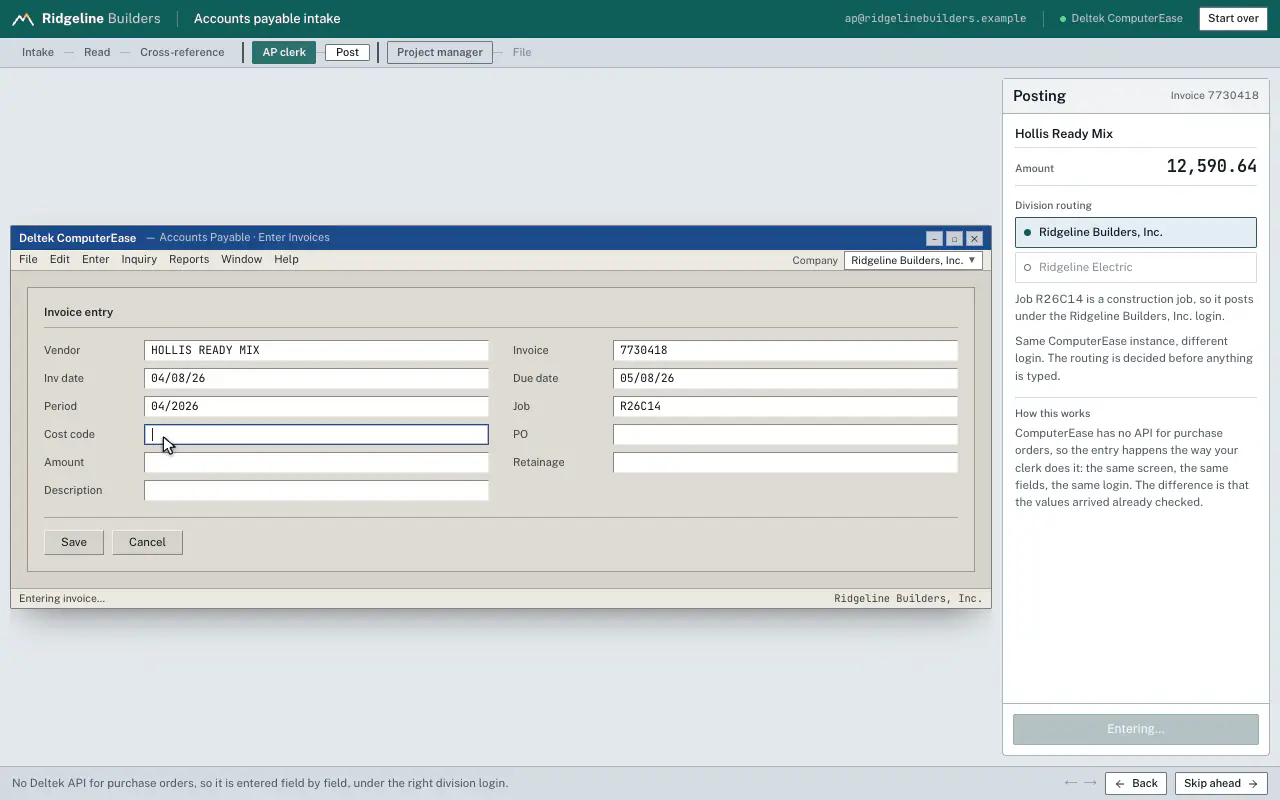Click the Entering... button

pyautogui.click(x=1136, y=729)
